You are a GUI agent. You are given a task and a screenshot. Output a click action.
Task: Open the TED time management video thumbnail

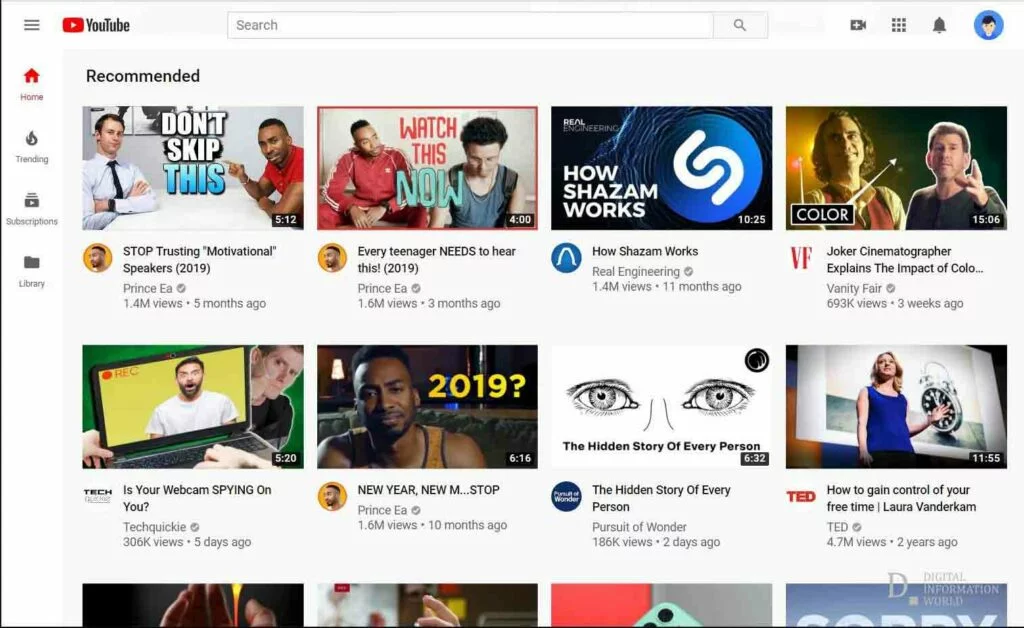pyautogui.click(x=895, y=406)
